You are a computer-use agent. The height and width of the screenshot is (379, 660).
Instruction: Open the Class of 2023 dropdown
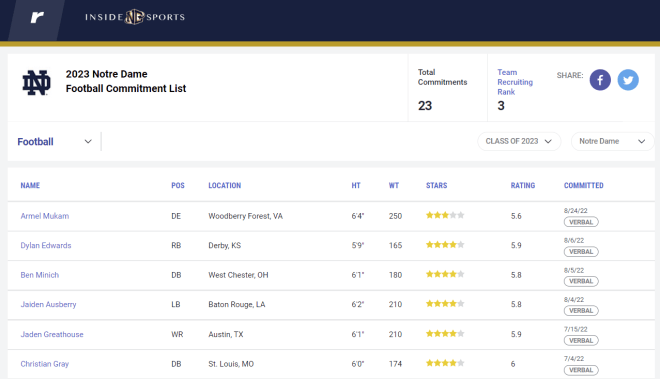(519, 141)
